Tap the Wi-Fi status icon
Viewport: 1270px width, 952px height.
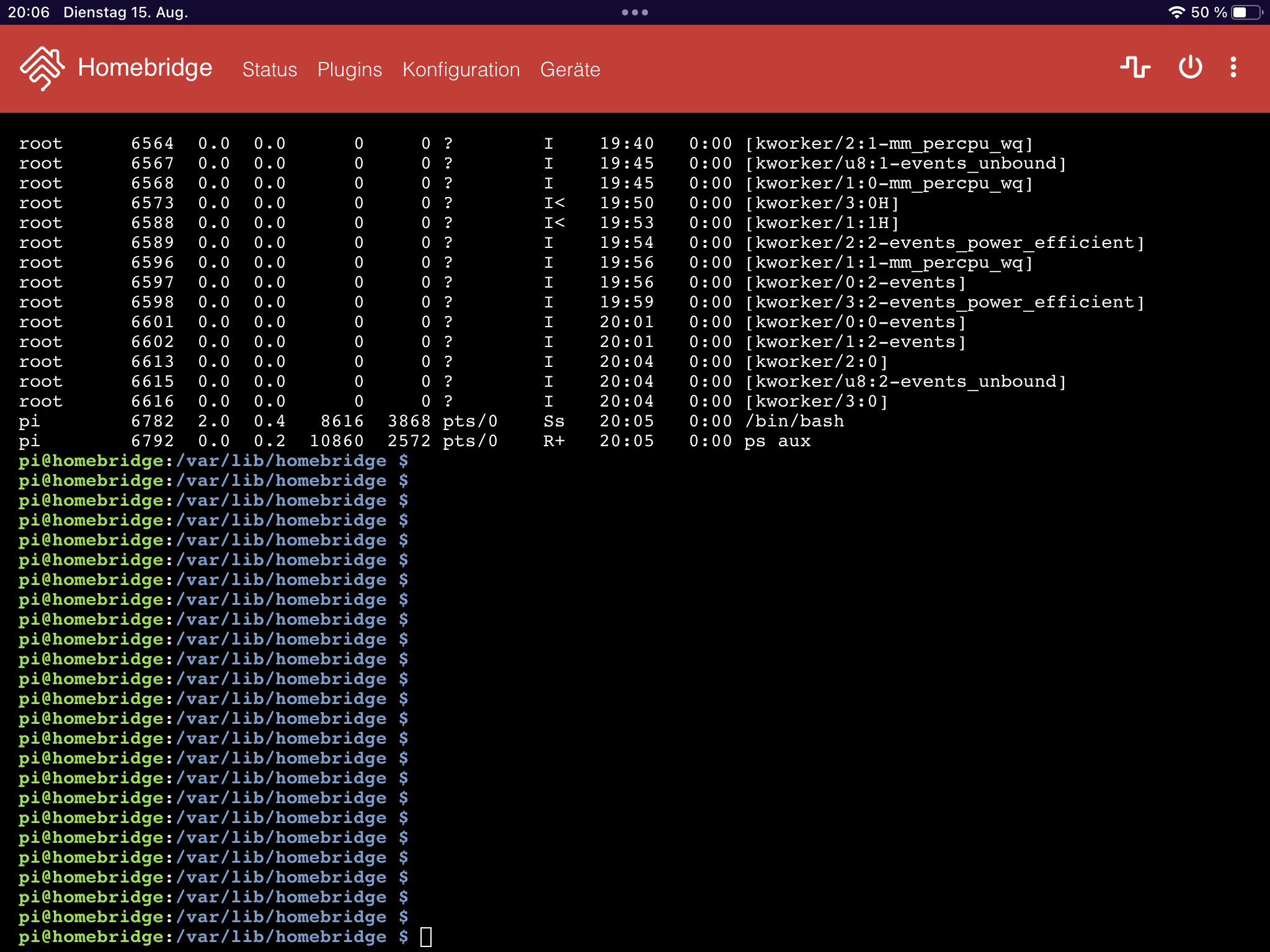(1176, 12)
